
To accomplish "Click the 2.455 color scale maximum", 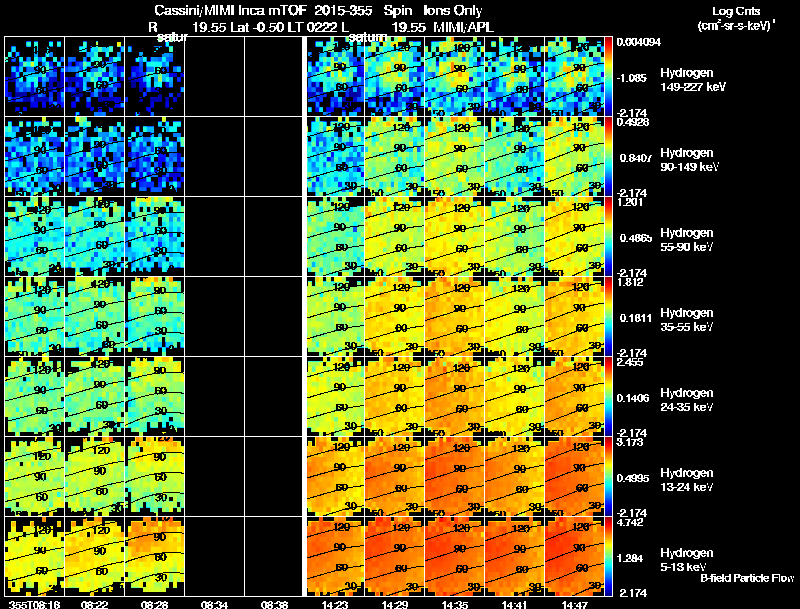I will pyautogui.click(x=630, y=363).
